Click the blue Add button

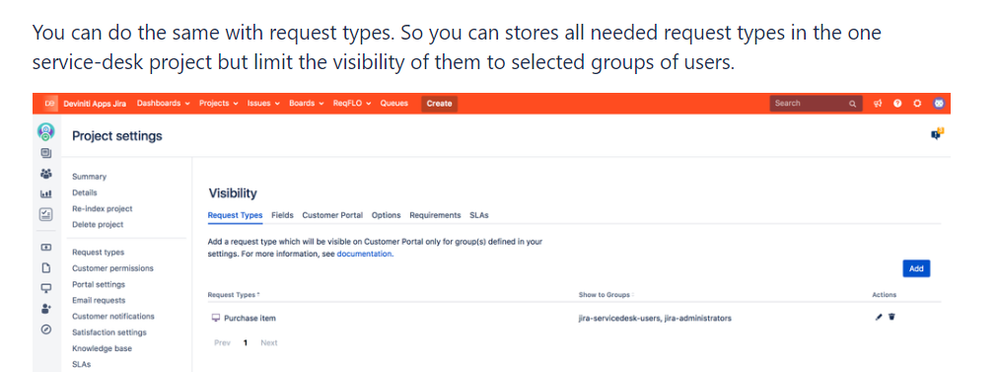(916, 269)
